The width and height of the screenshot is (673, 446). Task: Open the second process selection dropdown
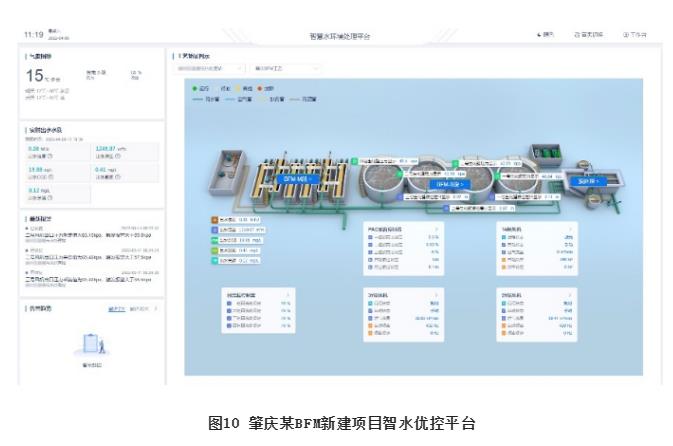(x=287, y=69)
